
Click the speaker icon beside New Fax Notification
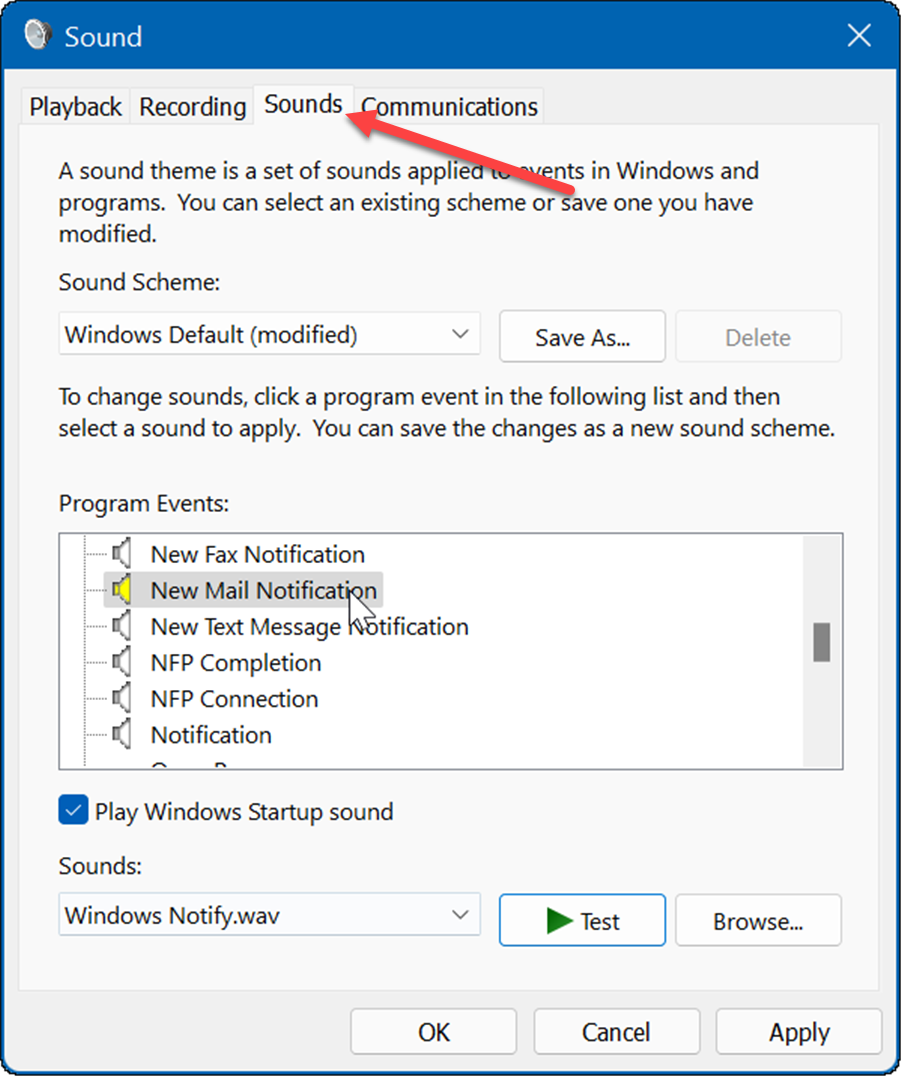[123, 554]
